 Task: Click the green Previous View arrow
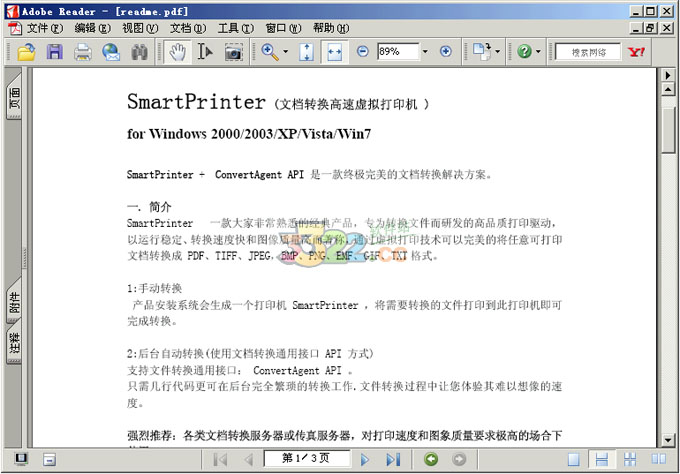click(x=431, y=459)
